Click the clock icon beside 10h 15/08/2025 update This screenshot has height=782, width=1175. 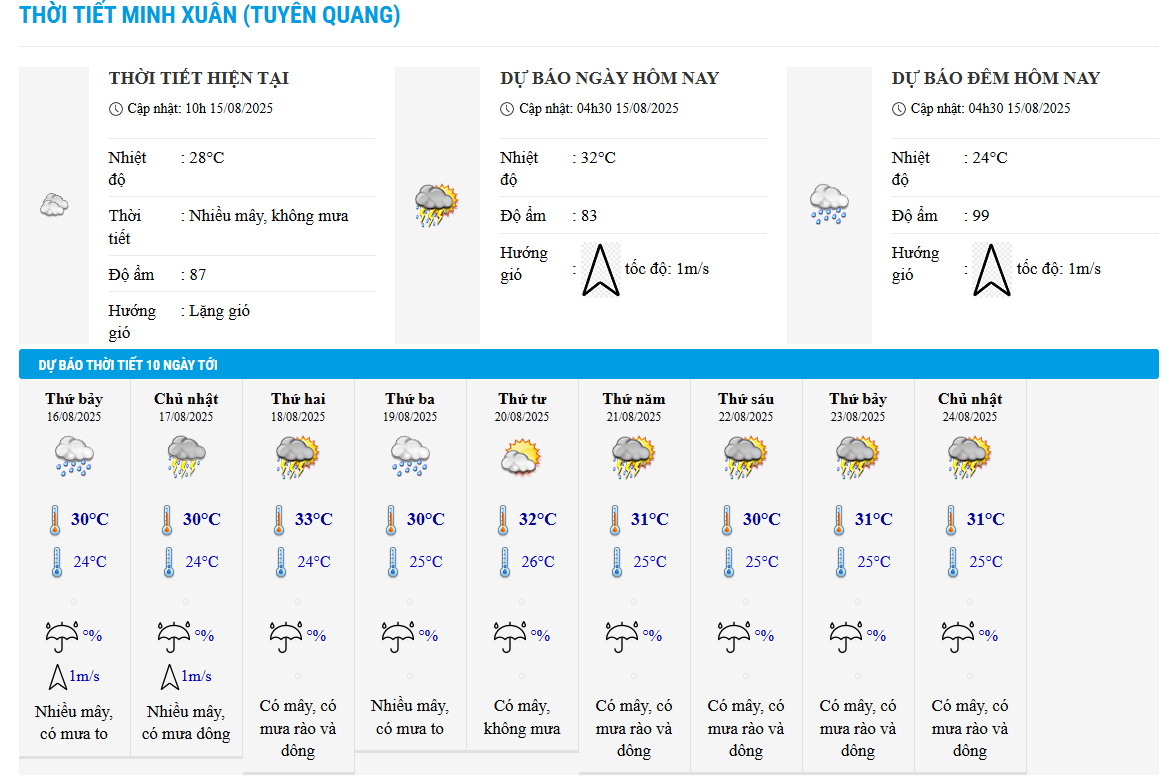116,108
